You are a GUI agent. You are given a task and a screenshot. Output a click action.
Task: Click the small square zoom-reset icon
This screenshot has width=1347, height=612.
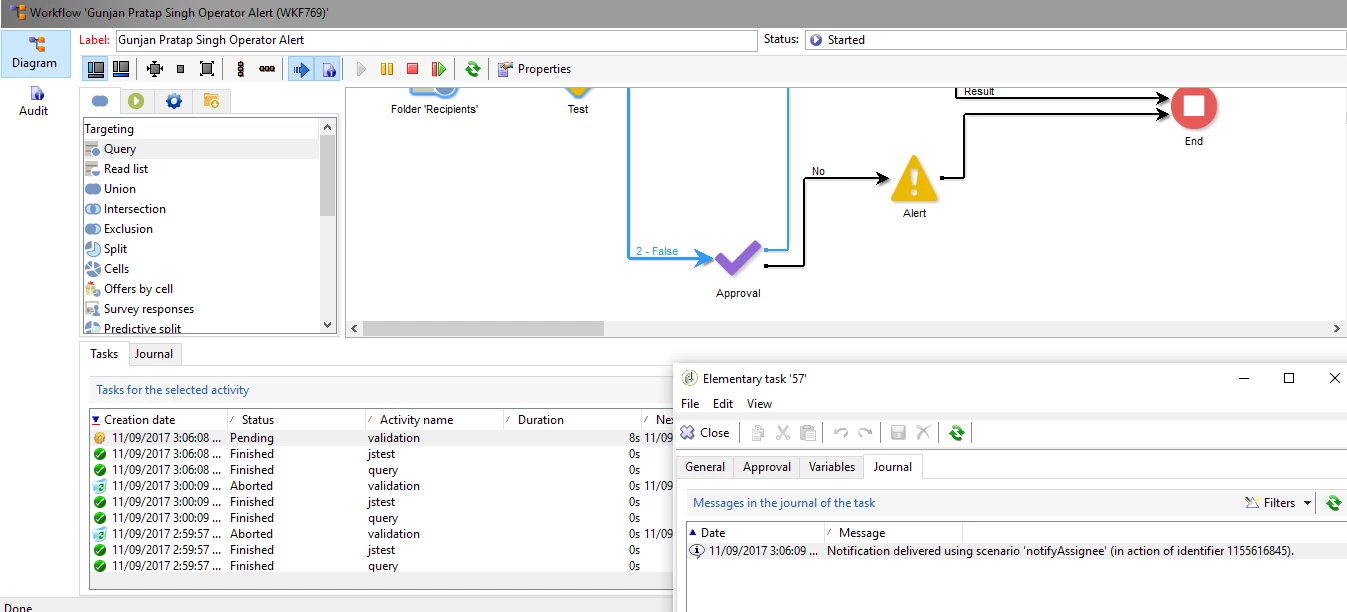click(180, 69)
